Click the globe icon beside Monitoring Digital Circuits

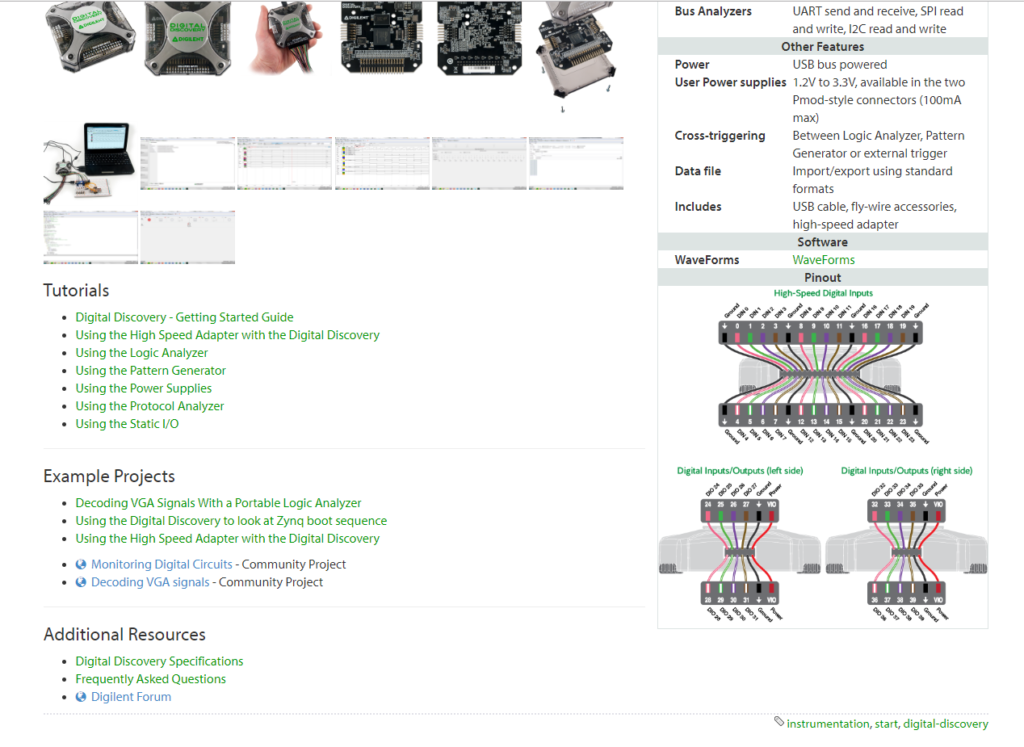point(81,564)
